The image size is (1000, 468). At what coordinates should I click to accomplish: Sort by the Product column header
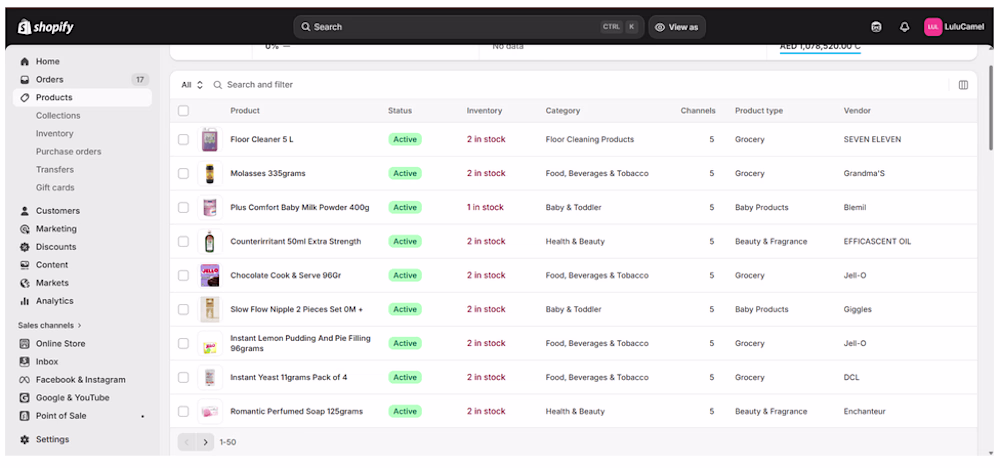click(x=245, y=111)
